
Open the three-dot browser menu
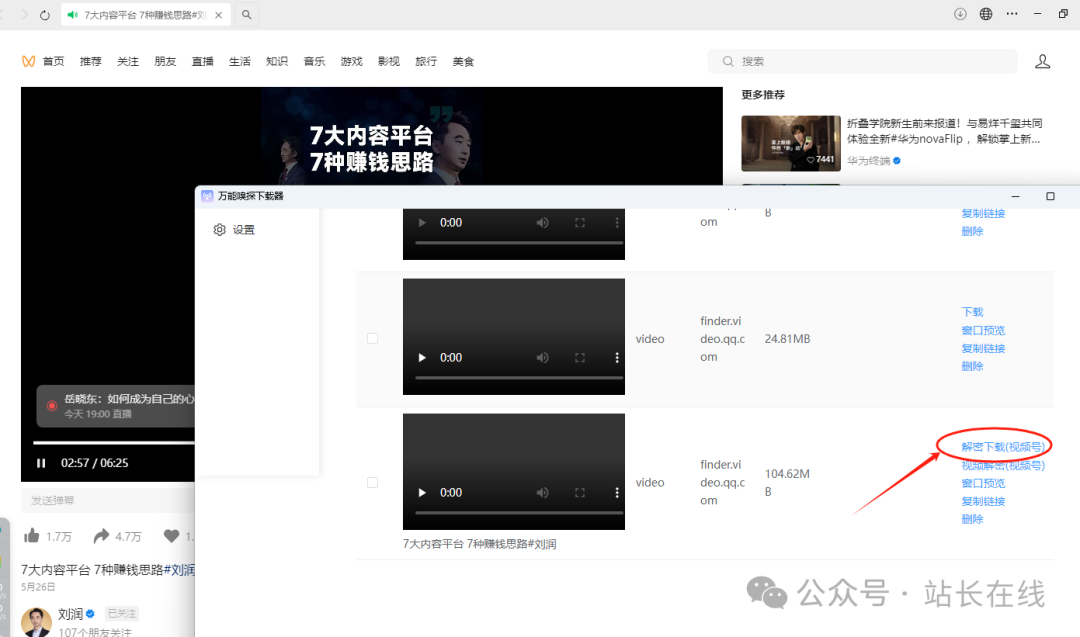point(1012,14)
